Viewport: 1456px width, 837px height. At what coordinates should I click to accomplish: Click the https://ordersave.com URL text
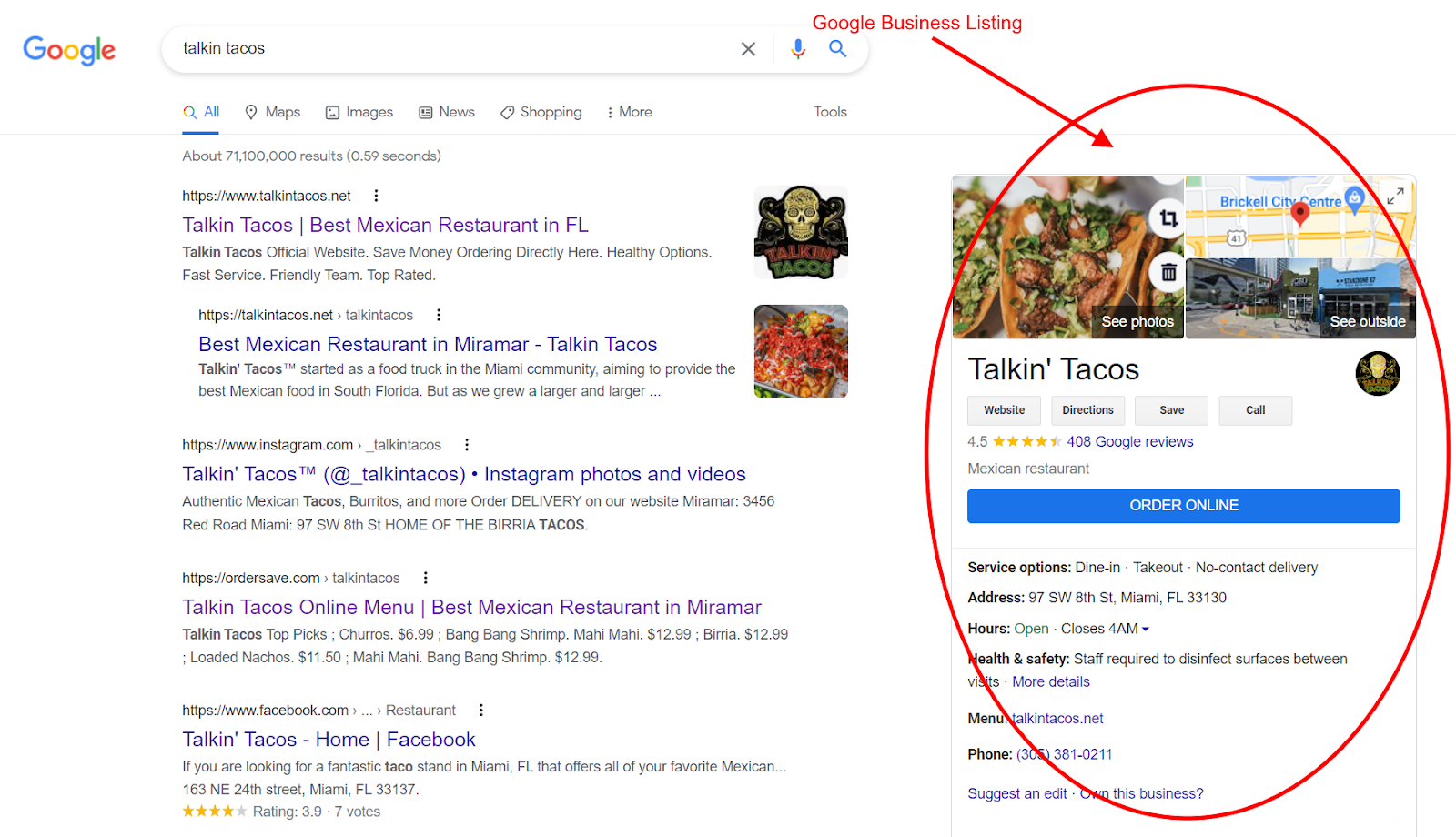pos(251,578)
